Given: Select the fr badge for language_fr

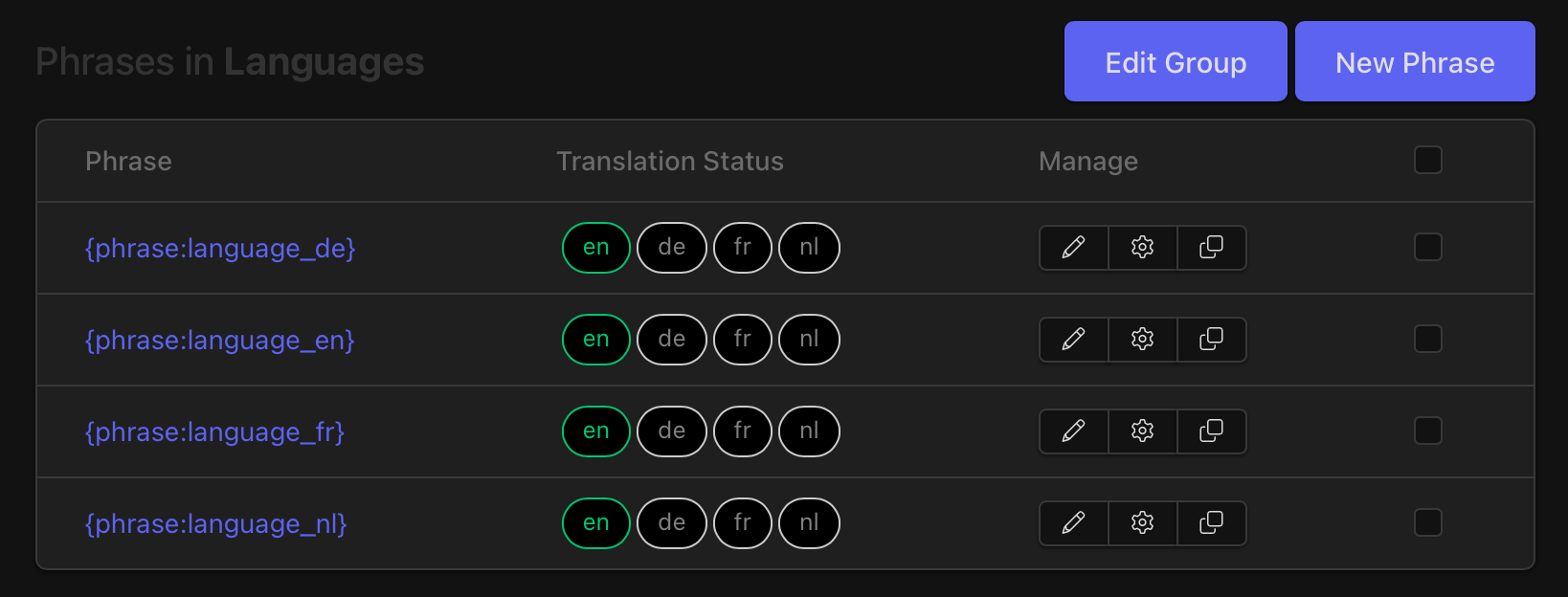Looking at the screenshot, I should pos(743,431).
